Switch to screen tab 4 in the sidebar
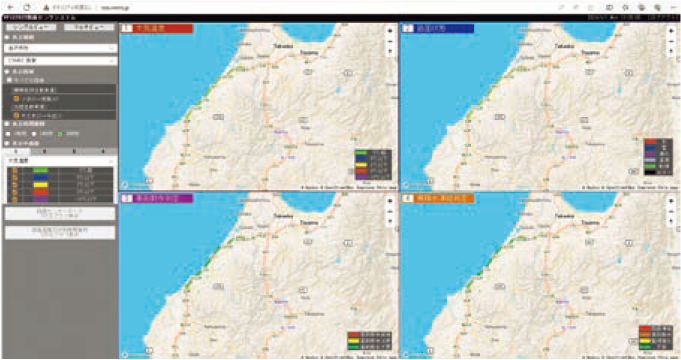 [102, 152]
